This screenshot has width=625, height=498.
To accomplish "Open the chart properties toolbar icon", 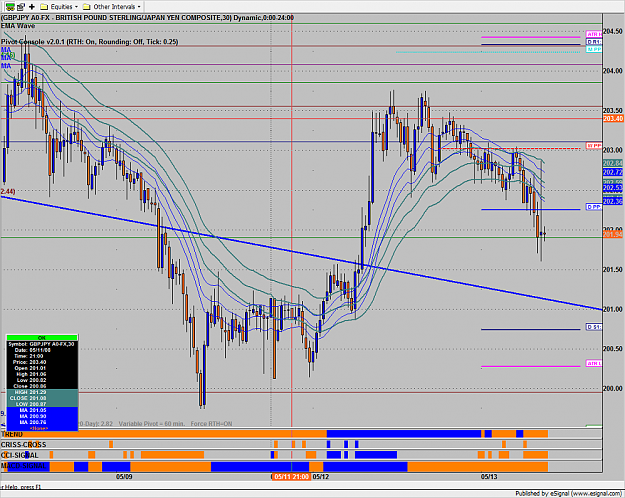I will (21, 7).
